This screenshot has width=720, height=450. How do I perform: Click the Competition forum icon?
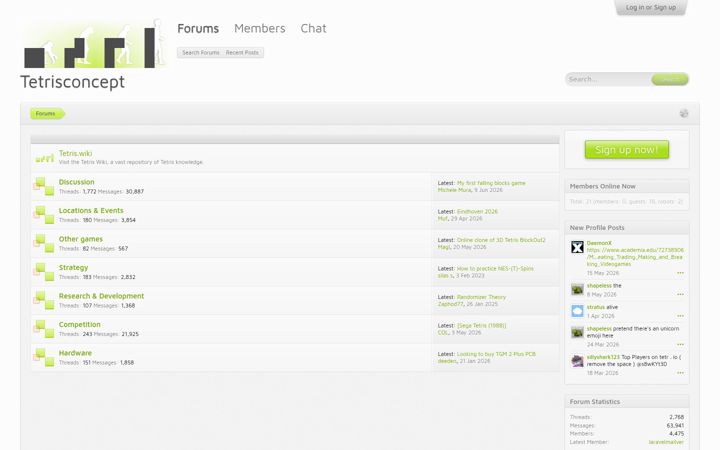44,329
